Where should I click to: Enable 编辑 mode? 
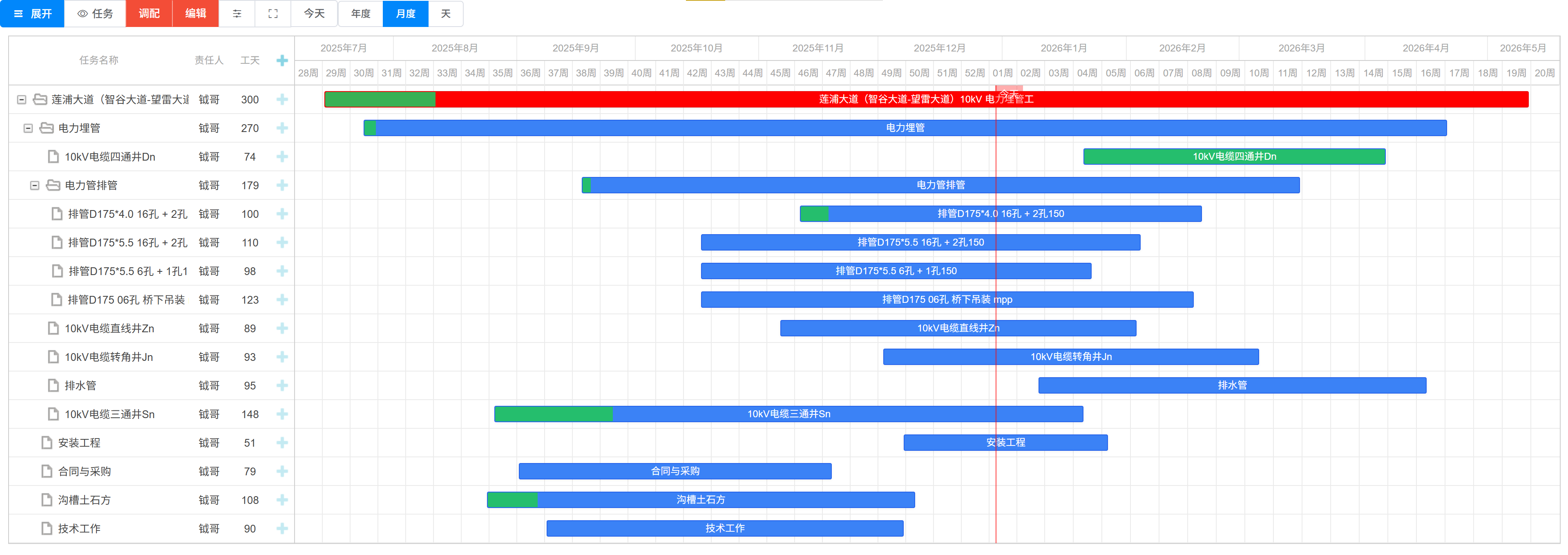click(195, 13)
